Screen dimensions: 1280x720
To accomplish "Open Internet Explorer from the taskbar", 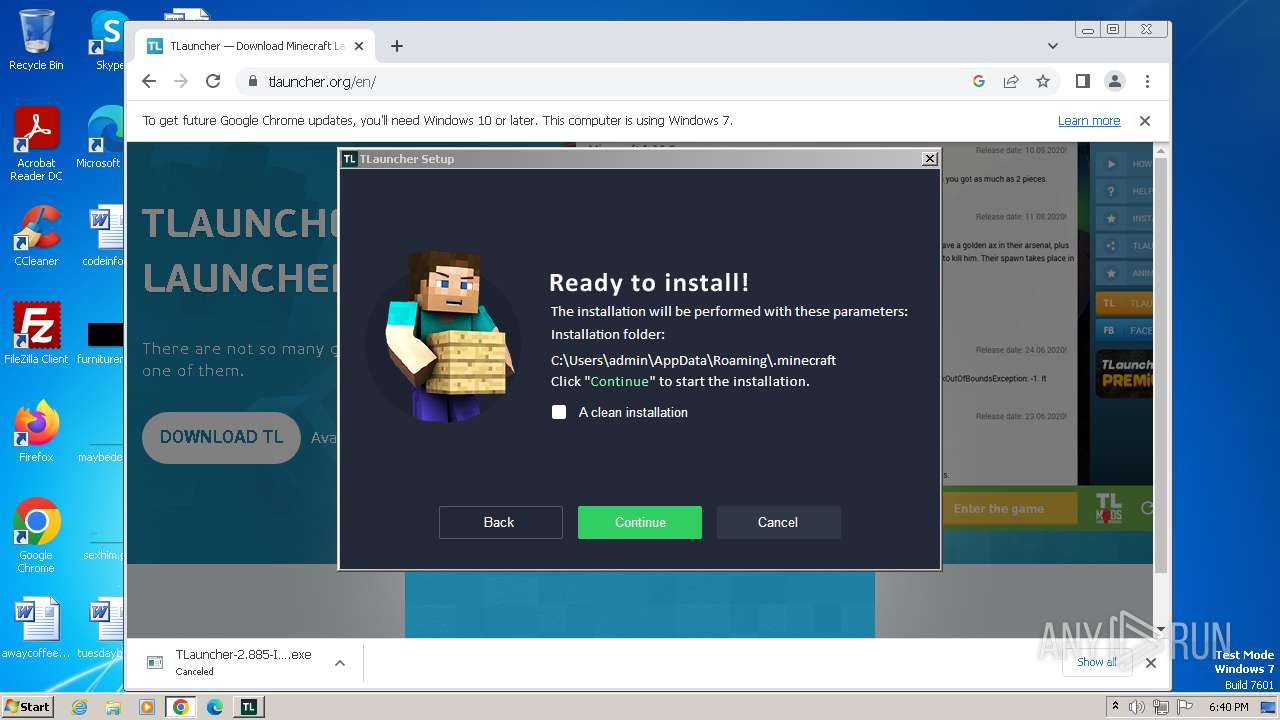I will pyautogui.click(x=80, y=707).
